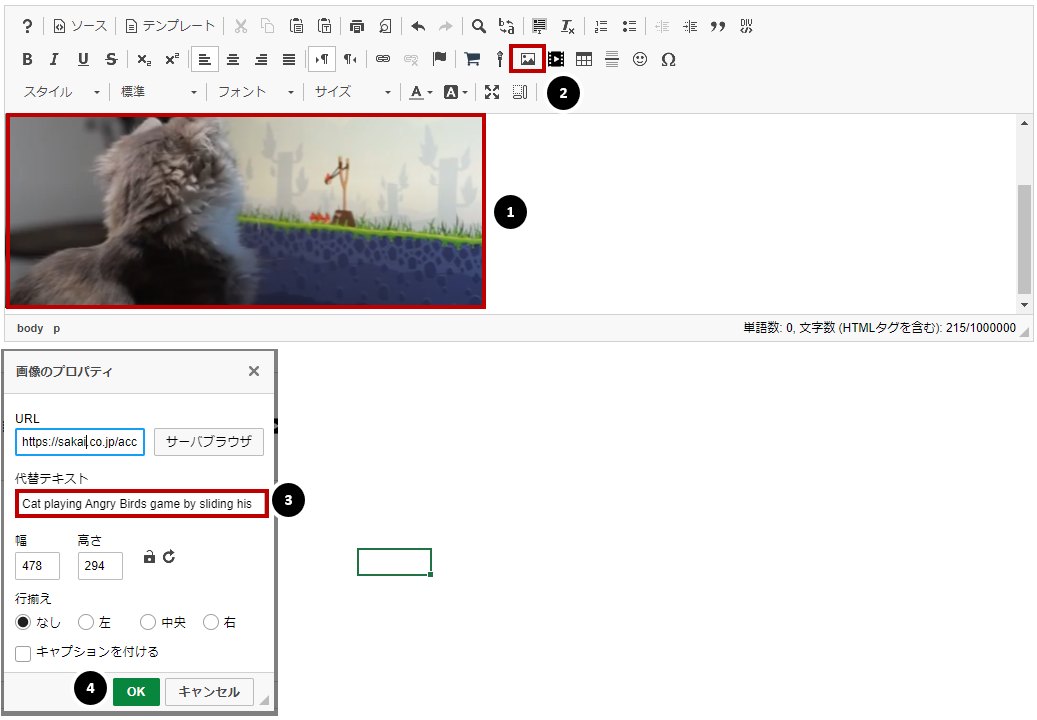The width and height of the screenshot is (1037, 720).
Task: Open the サーバブラウザ server browser
Action: pyautogui.click(x=209, y=442)
